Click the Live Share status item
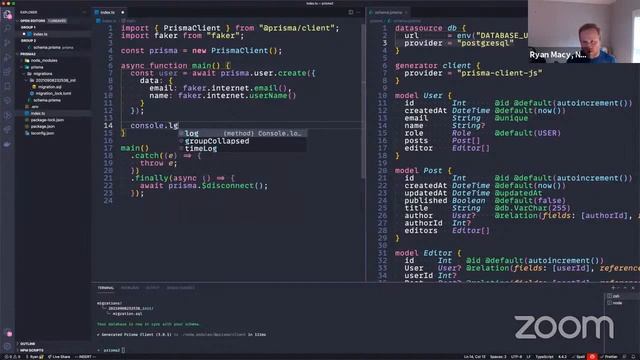The height and width of the screenshot is (360, 640). coord(59,357)
